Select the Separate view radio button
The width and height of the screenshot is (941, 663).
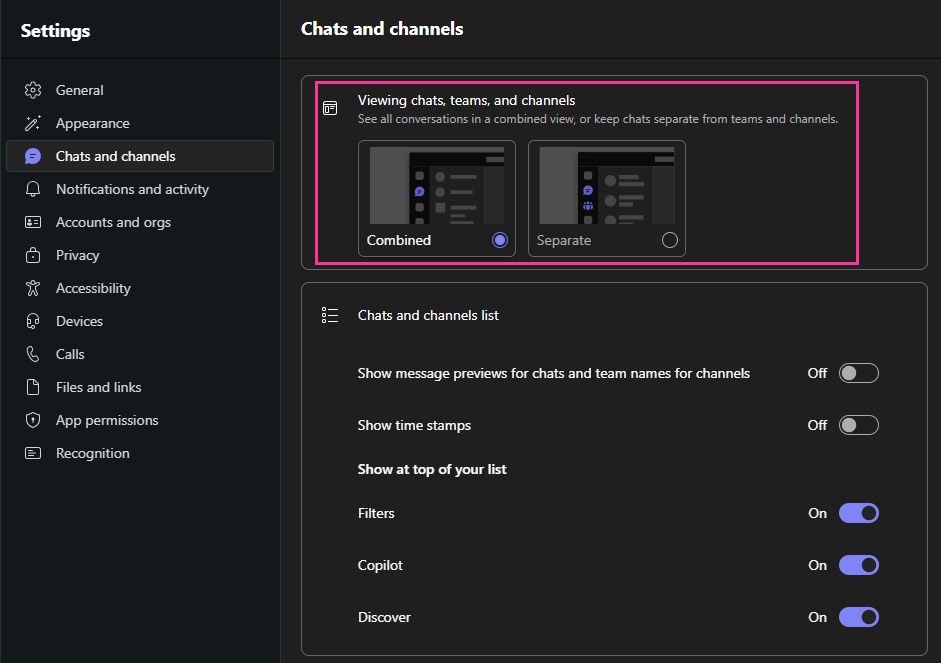670,240
